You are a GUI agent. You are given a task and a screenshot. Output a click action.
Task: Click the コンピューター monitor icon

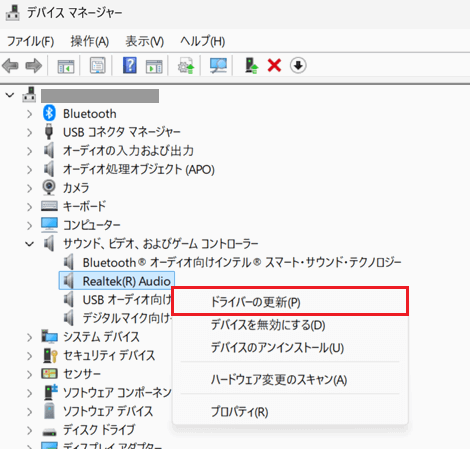click(x=49, y=225)
